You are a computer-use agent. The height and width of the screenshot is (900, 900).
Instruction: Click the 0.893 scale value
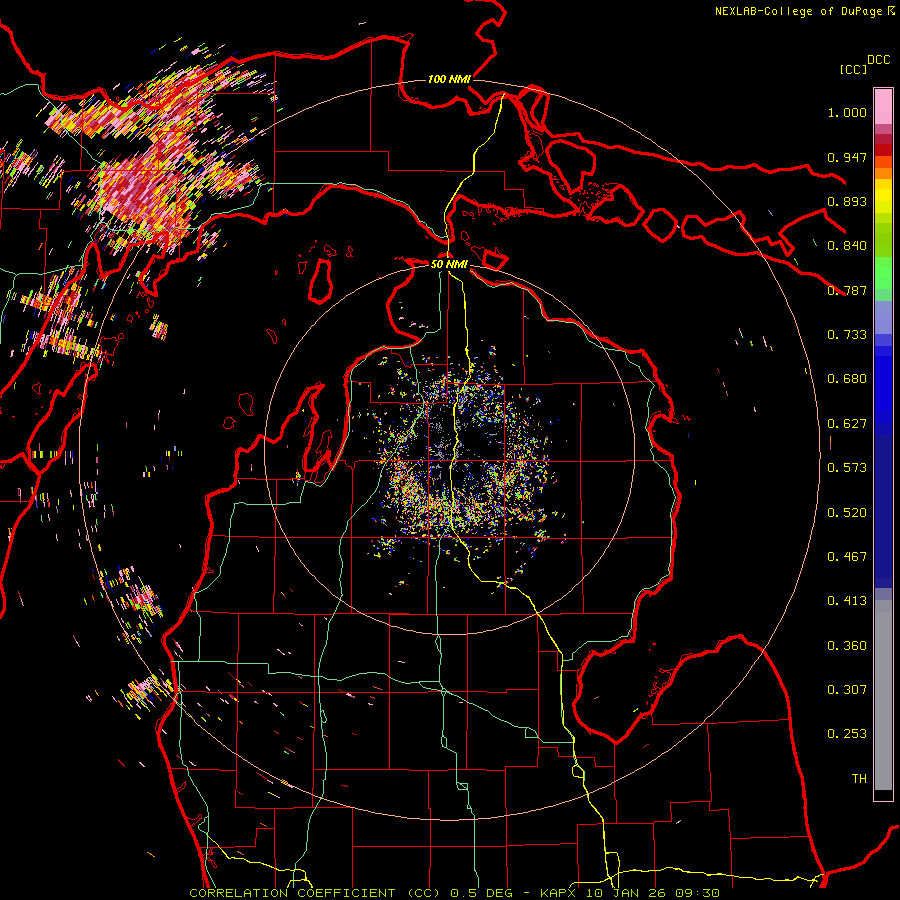coord(847,201)
